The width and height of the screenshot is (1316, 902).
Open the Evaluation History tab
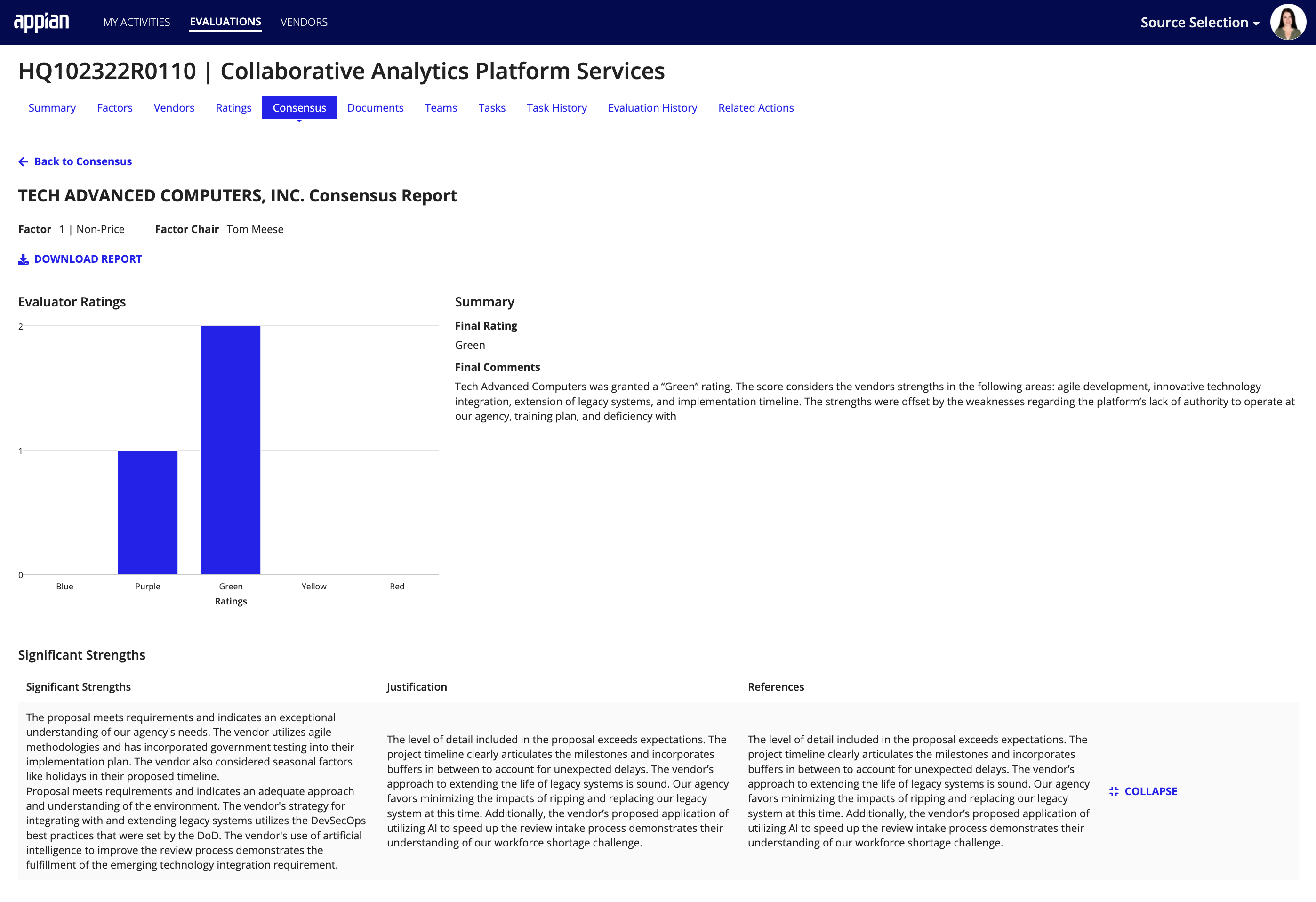click(652, 108)
